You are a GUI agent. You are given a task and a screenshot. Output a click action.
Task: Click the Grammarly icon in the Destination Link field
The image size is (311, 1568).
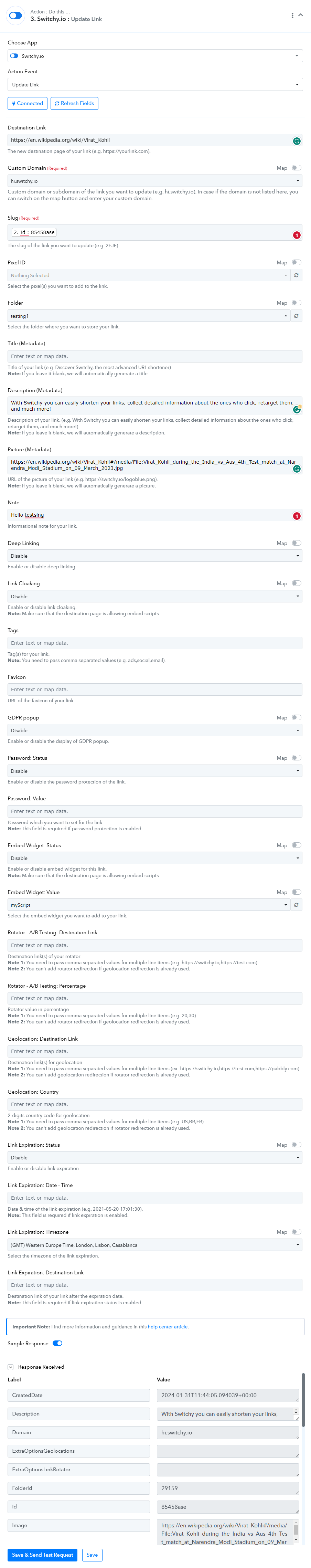click(297, 141)
